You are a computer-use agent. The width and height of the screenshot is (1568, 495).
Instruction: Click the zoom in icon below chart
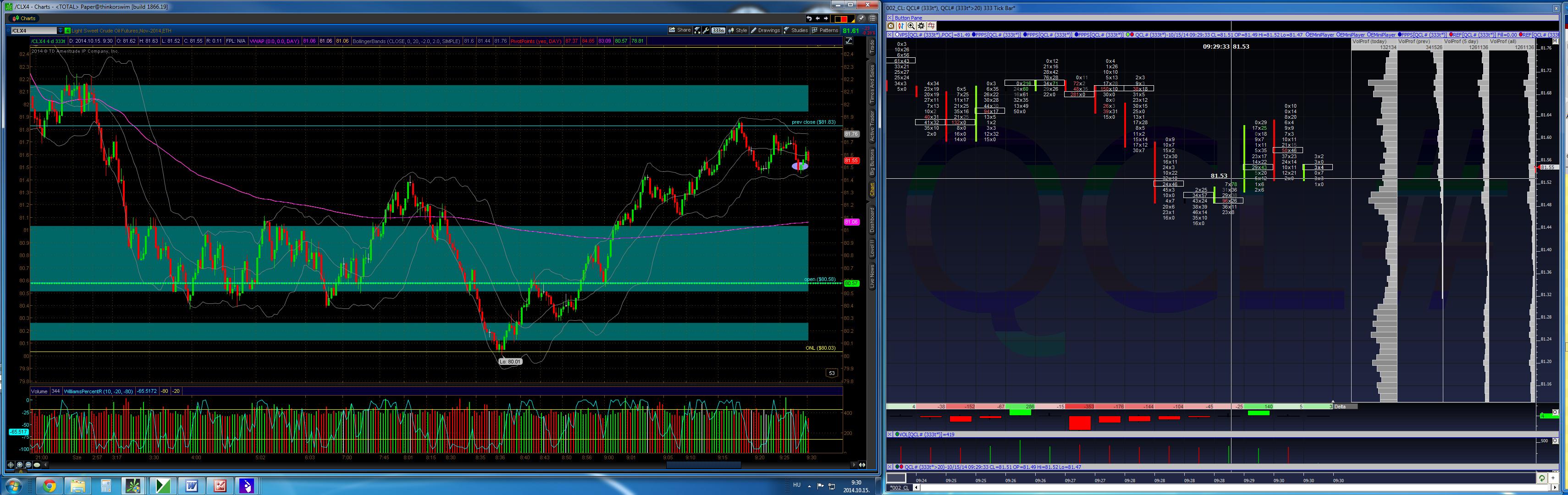(19, 465)
